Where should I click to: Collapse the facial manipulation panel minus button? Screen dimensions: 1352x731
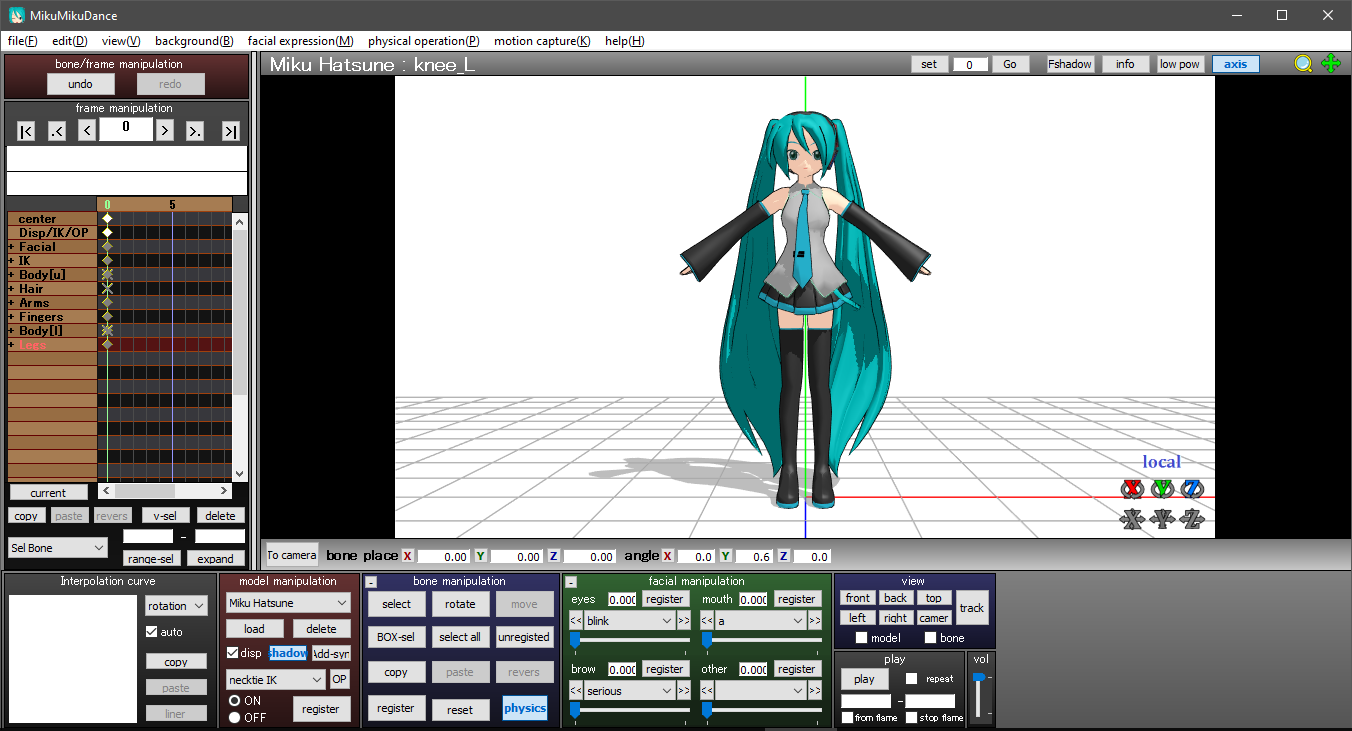(571, 582)
